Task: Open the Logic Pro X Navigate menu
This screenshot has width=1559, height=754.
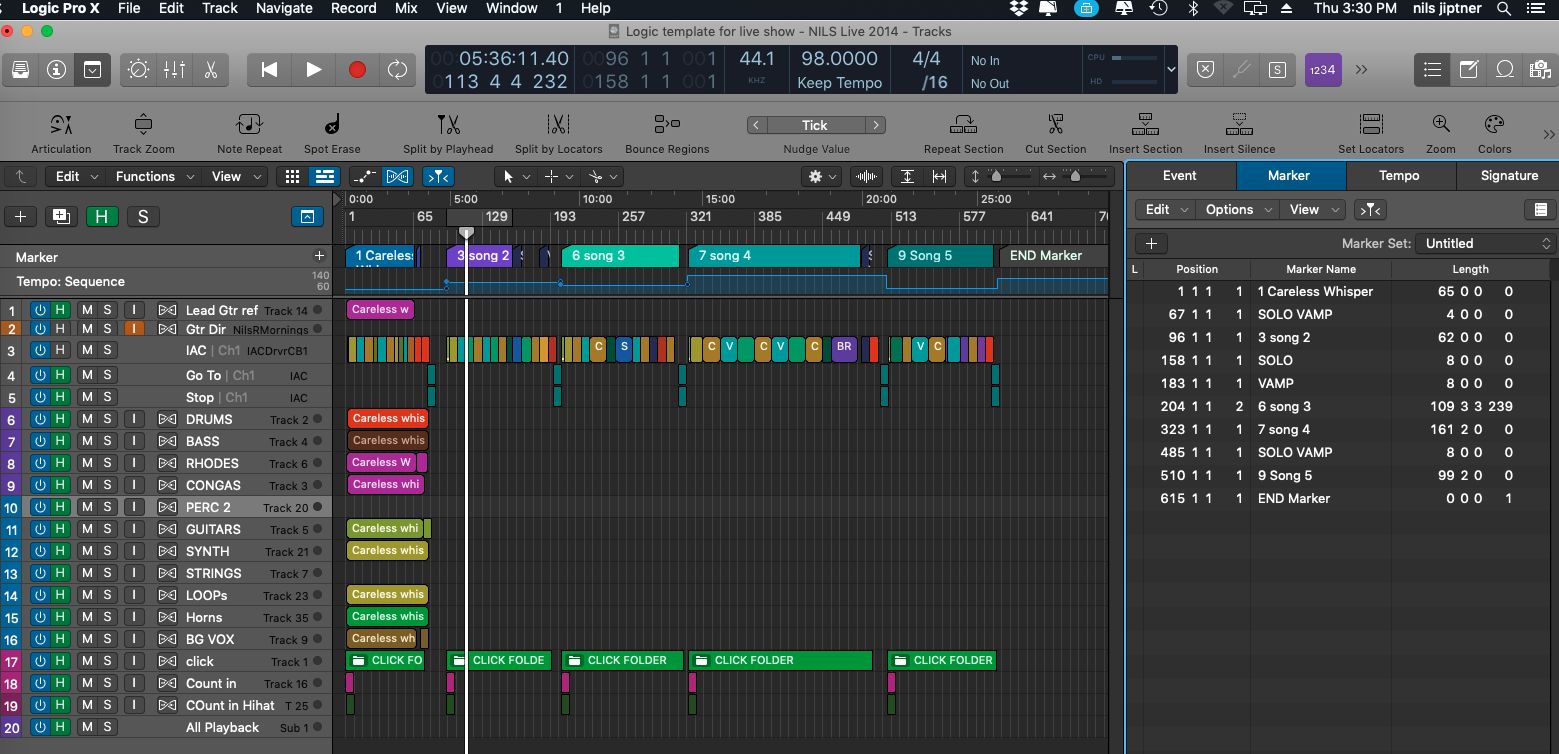Action: click(x=284, y=8)
